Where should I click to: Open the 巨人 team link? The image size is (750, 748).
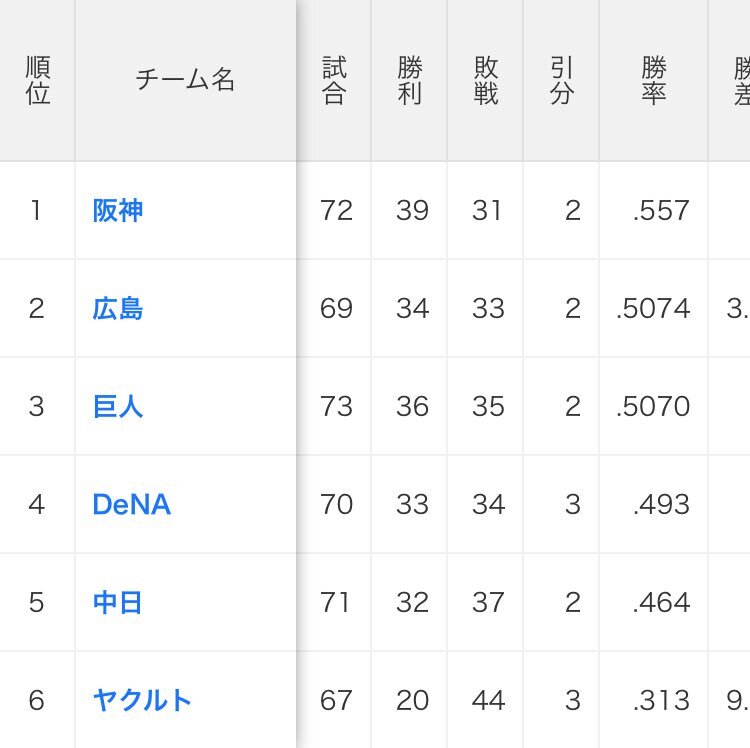[118, 406]
